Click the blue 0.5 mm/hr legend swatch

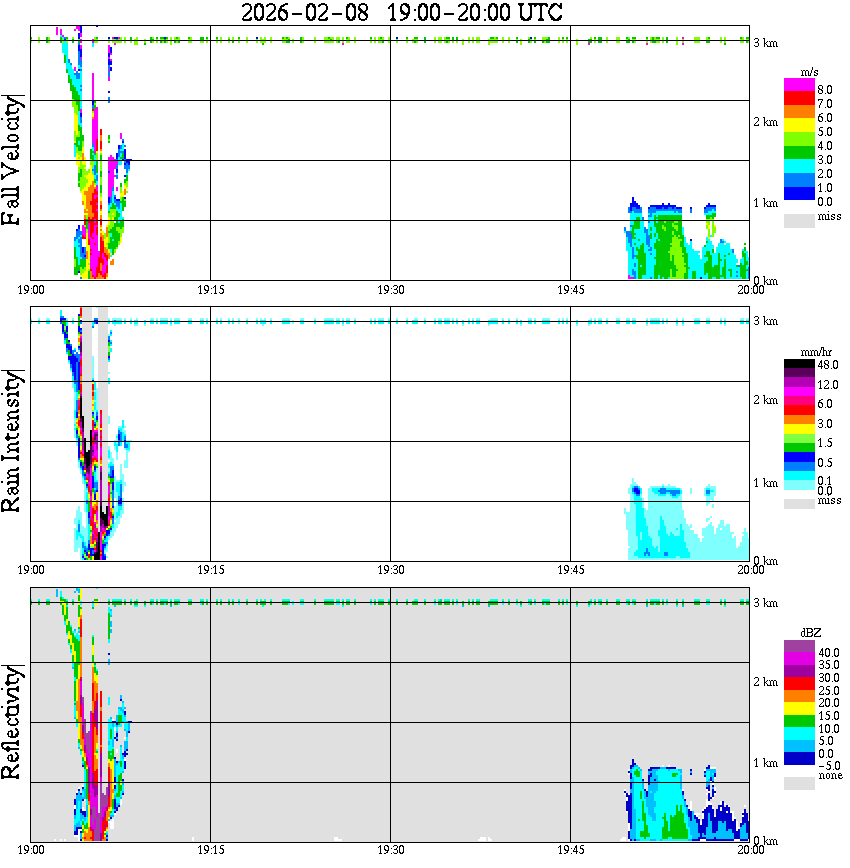[x=799, y=457]
